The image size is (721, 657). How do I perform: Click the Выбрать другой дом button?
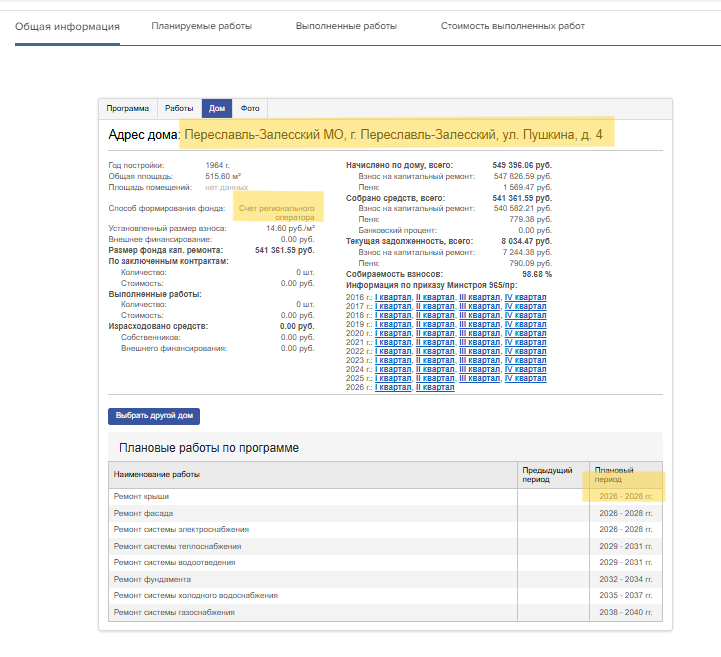(154, 416)
